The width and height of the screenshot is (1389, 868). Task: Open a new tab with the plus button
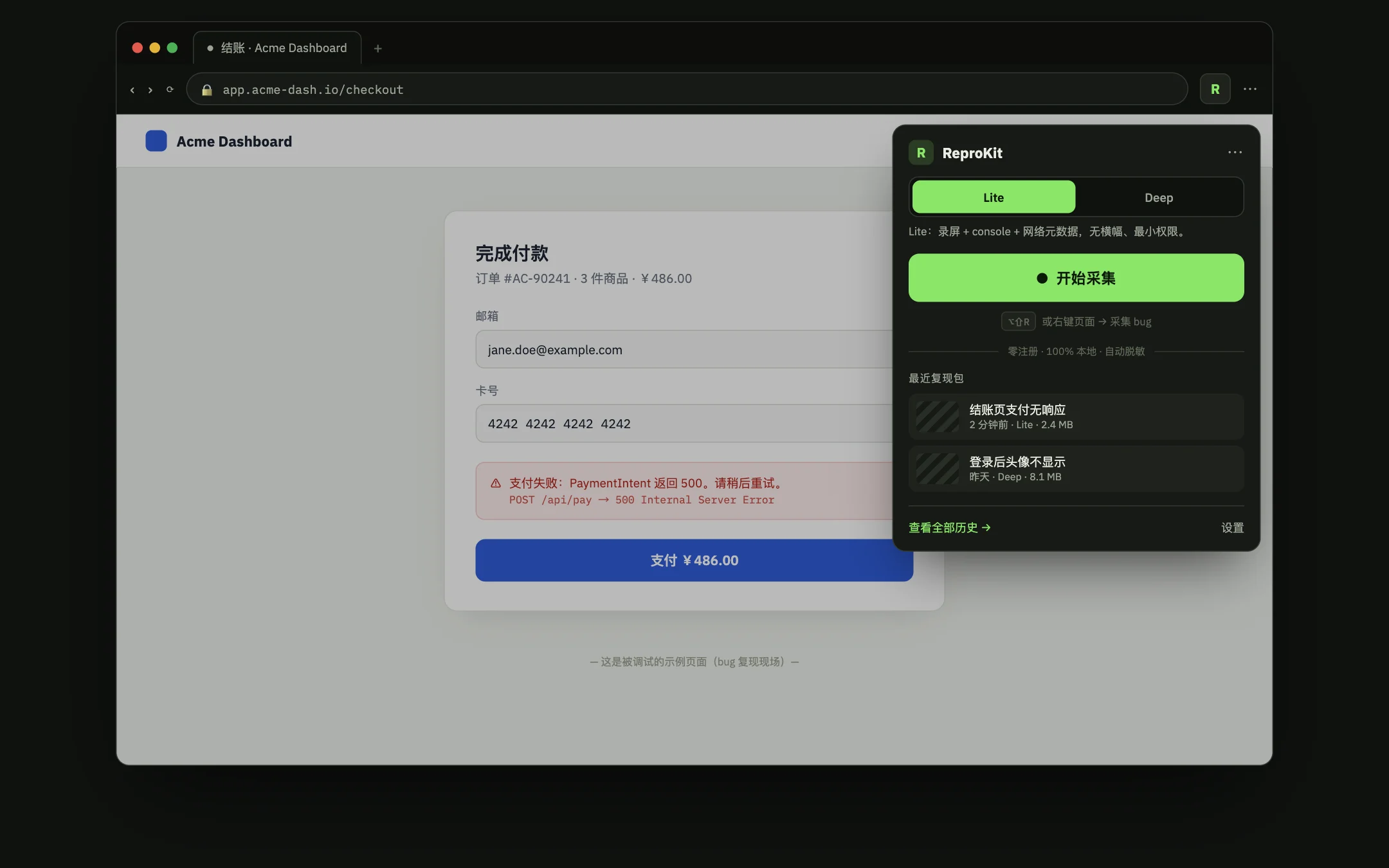click(x=377, y=48)
